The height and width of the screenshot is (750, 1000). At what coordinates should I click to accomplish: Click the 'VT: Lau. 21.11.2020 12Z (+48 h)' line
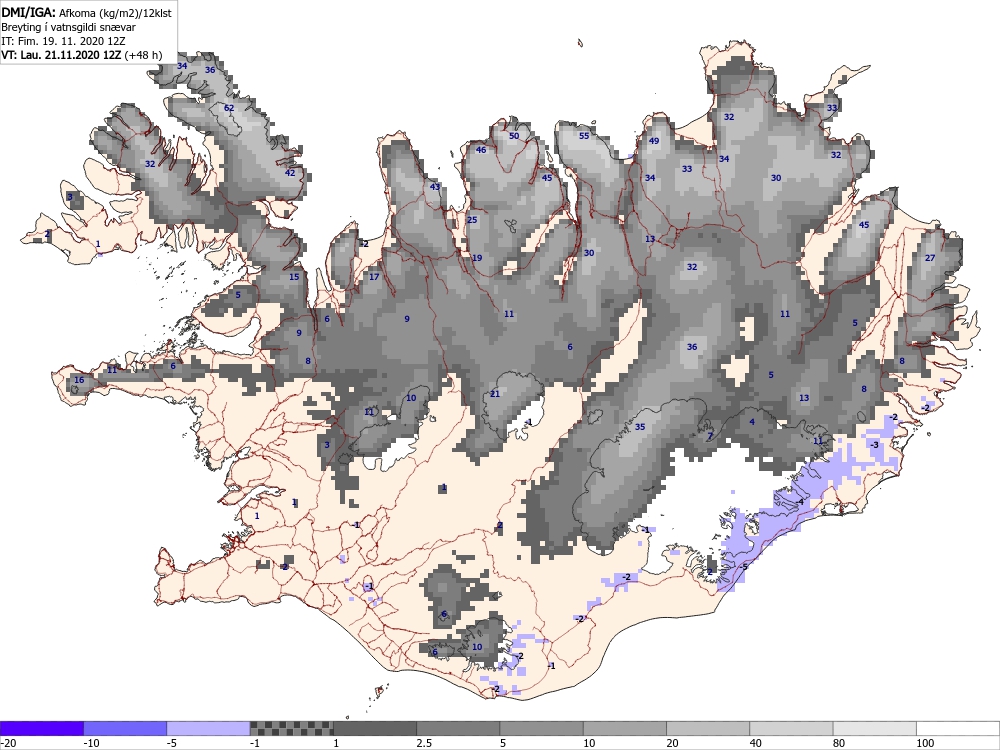pos(82,55)
